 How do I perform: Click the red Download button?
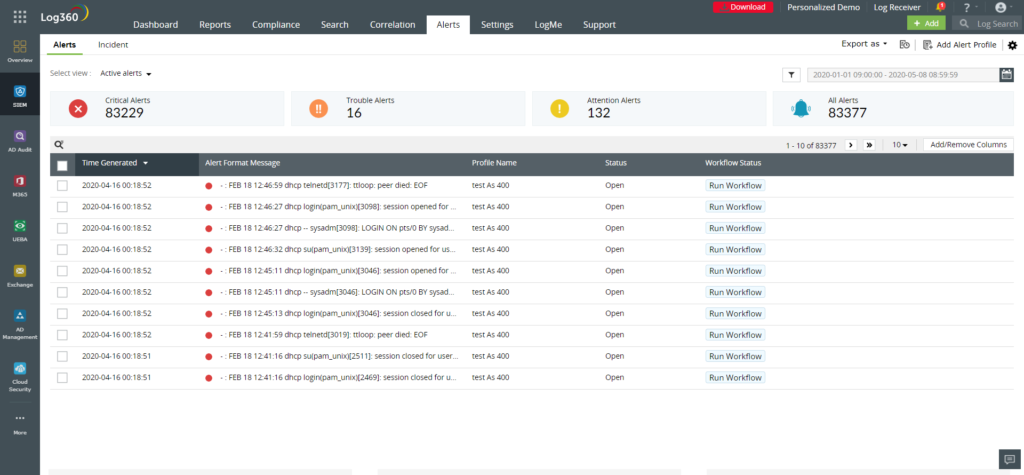pyautogui.click(x=743, y=7)
